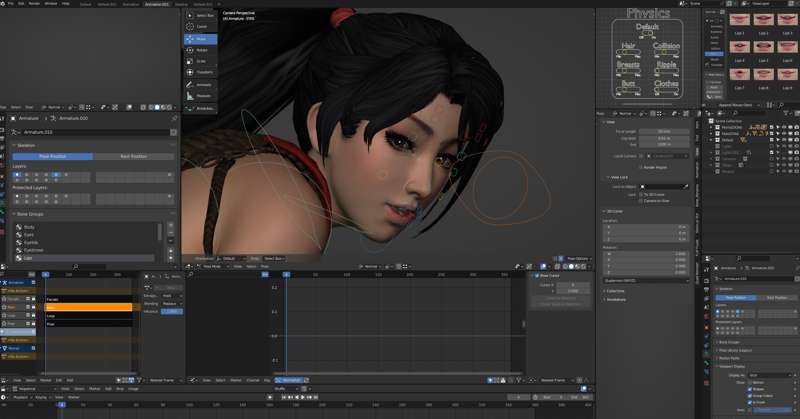Click the jump to end playback icon

coord(315,397)
